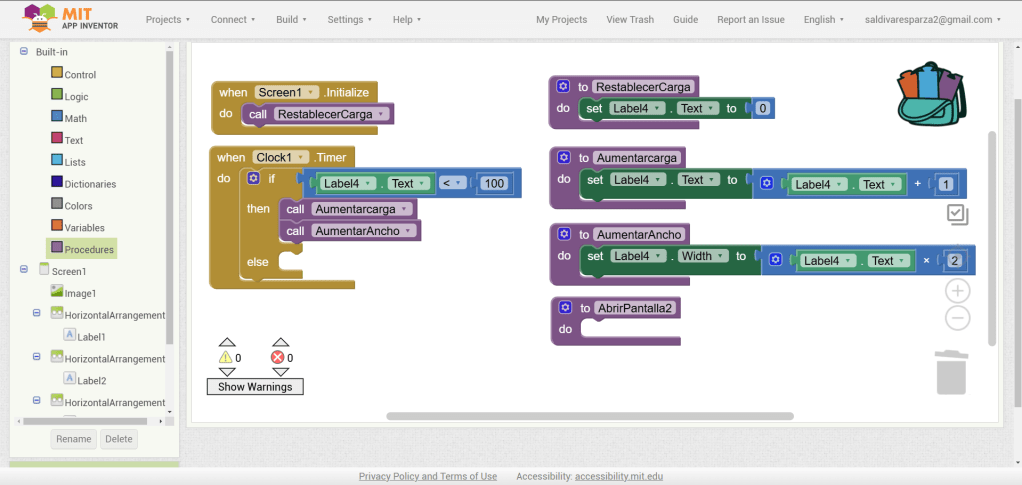Viewport: 1022px width, 485px height.
Task: Toggle the workspace checkbox control icon
Action: (x=957, y=213)
